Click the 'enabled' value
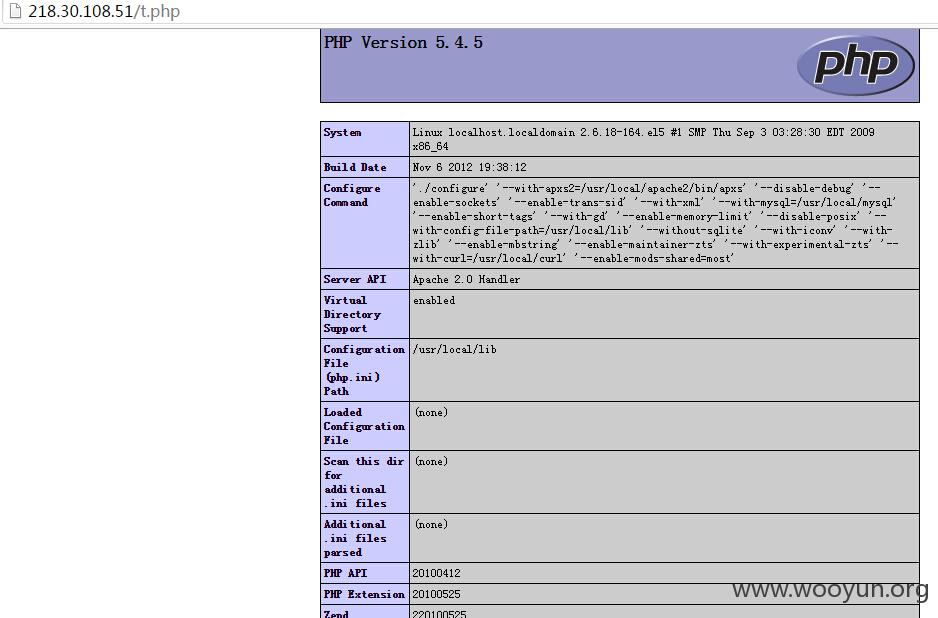 pyautogui.click(x=434, y=300)
